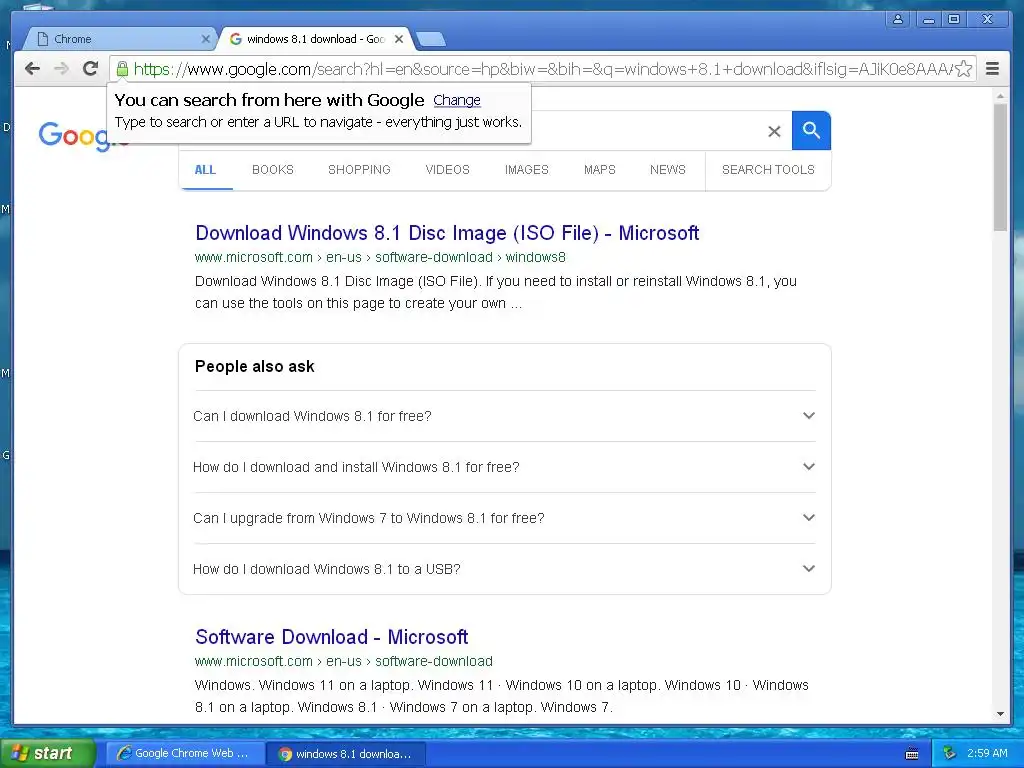1024x768 pixels.
Task: Switch to MAPS results
Action: [x=600, y=170]
